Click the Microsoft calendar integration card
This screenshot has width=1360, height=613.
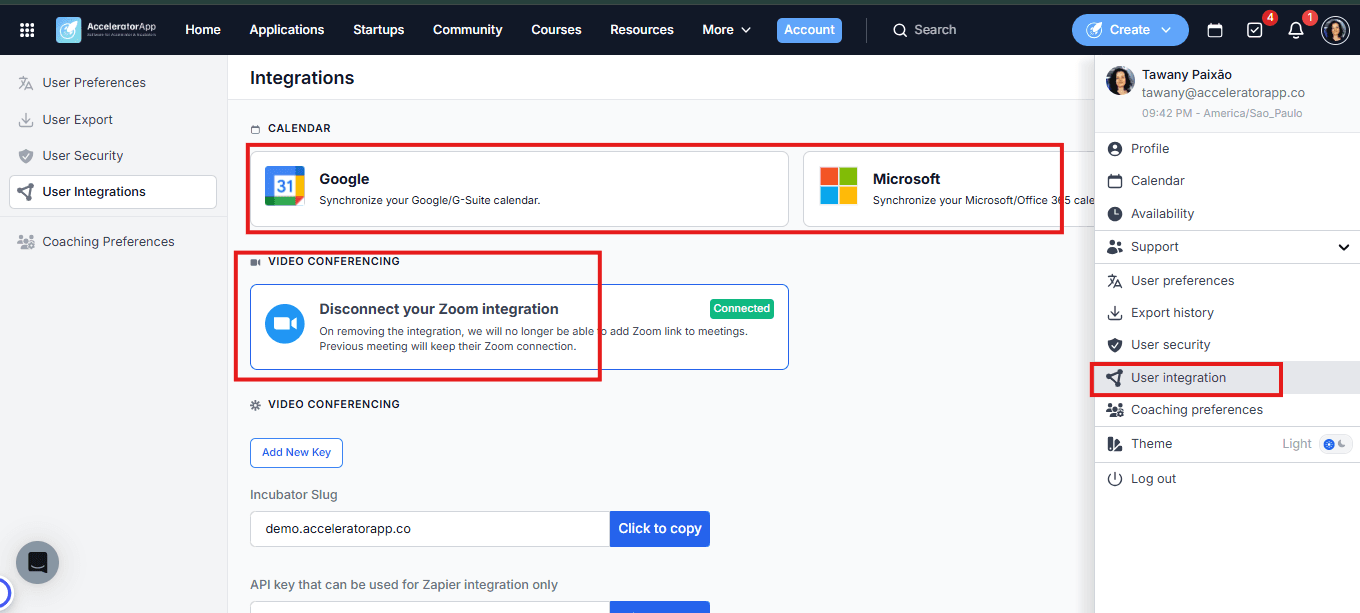(948, 189)
